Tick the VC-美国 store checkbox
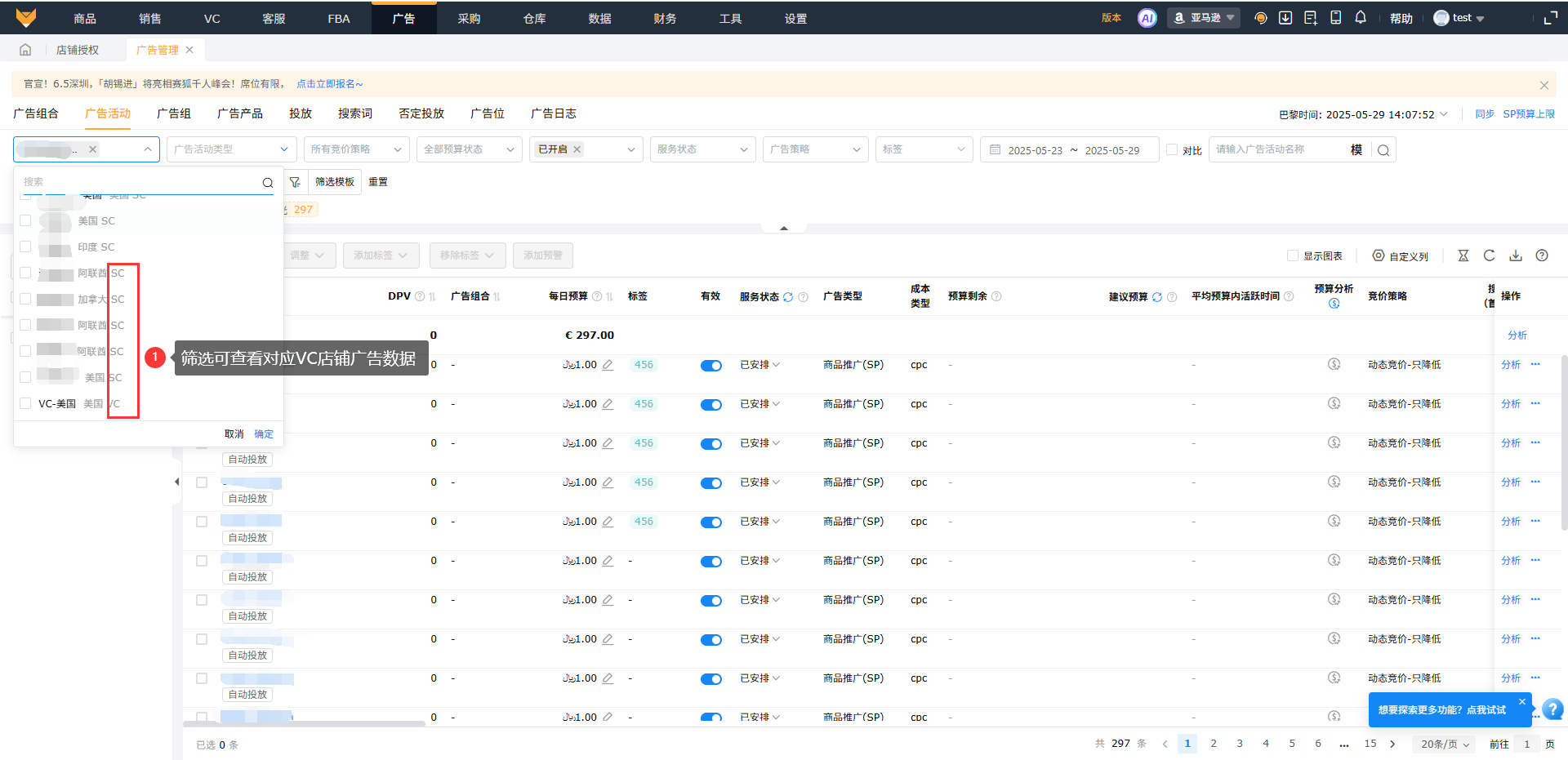Viewport: 1568px width, 760px height. pos(25,403)
